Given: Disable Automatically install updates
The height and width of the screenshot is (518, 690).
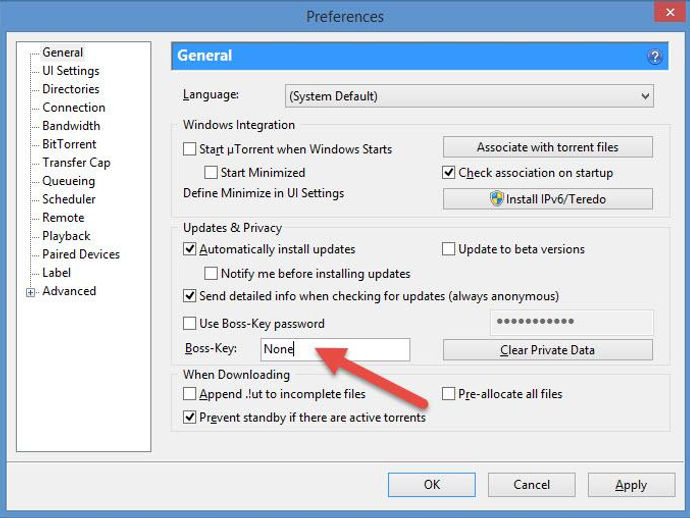Looking at the screenshot, I should click(190, 249).
